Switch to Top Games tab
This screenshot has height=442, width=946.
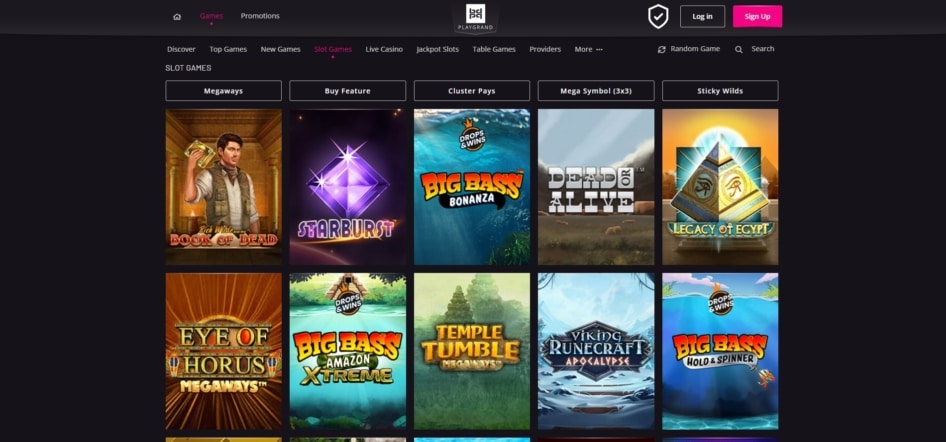[x=228, y=49]
